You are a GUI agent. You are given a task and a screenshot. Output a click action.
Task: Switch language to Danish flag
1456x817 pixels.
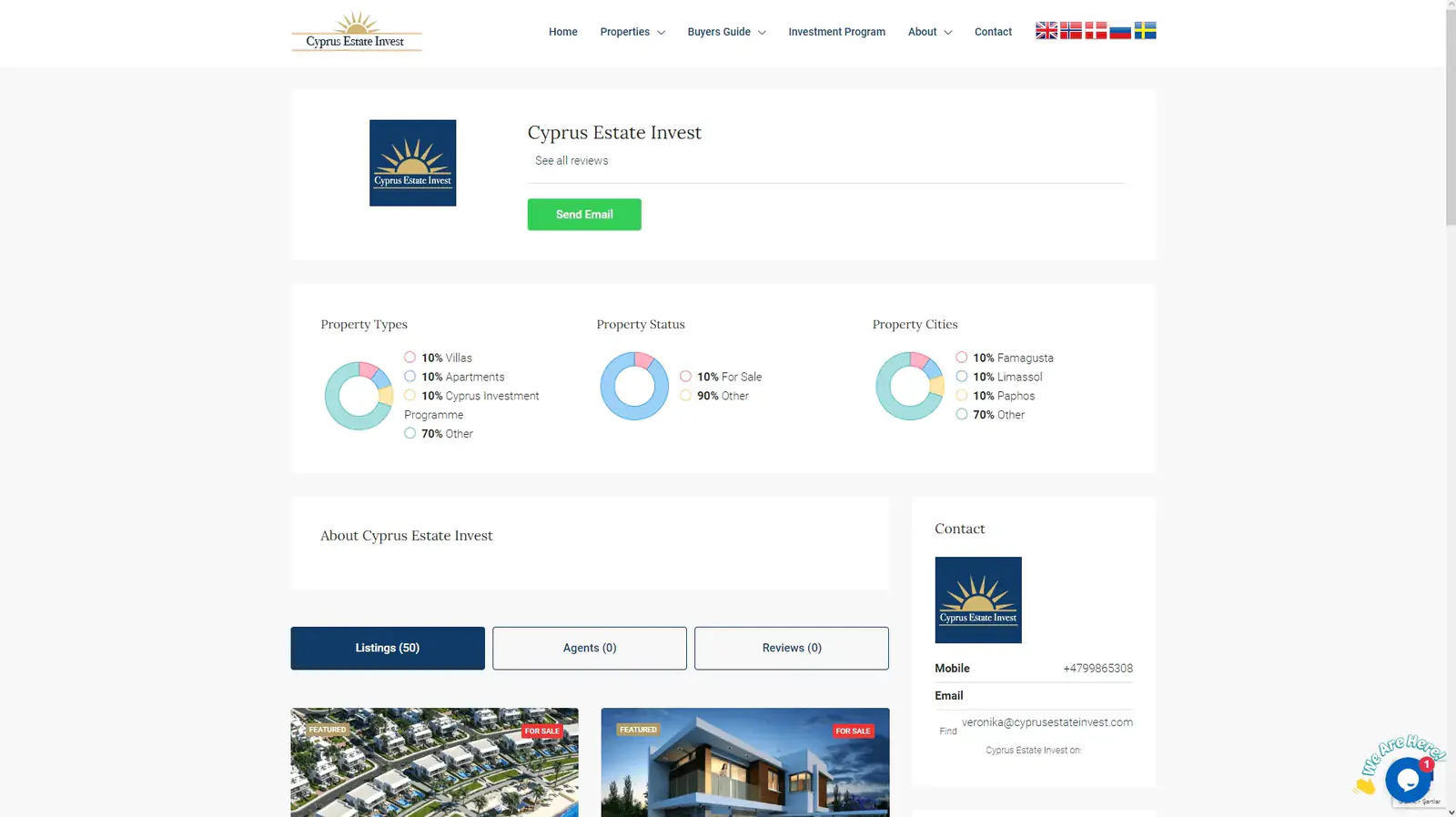point(1096,31)
